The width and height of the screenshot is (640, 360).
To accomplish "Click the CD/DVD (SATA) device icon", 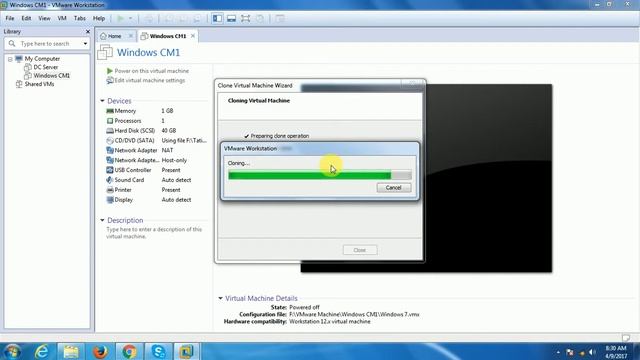I will 110,140.
